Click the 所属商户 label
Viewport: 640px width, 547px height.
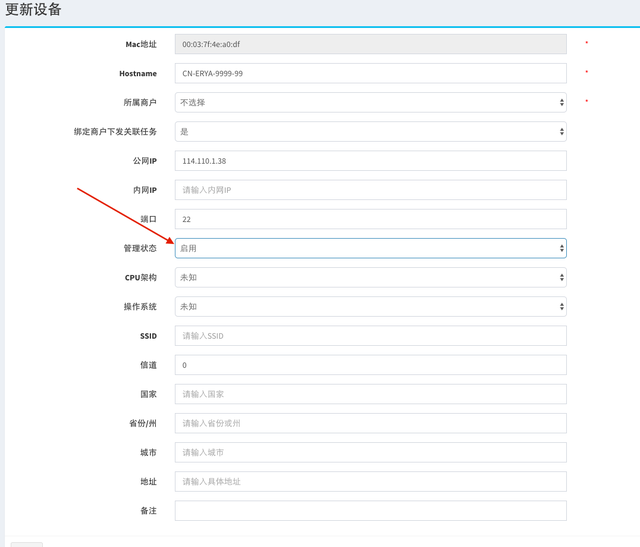140,102
